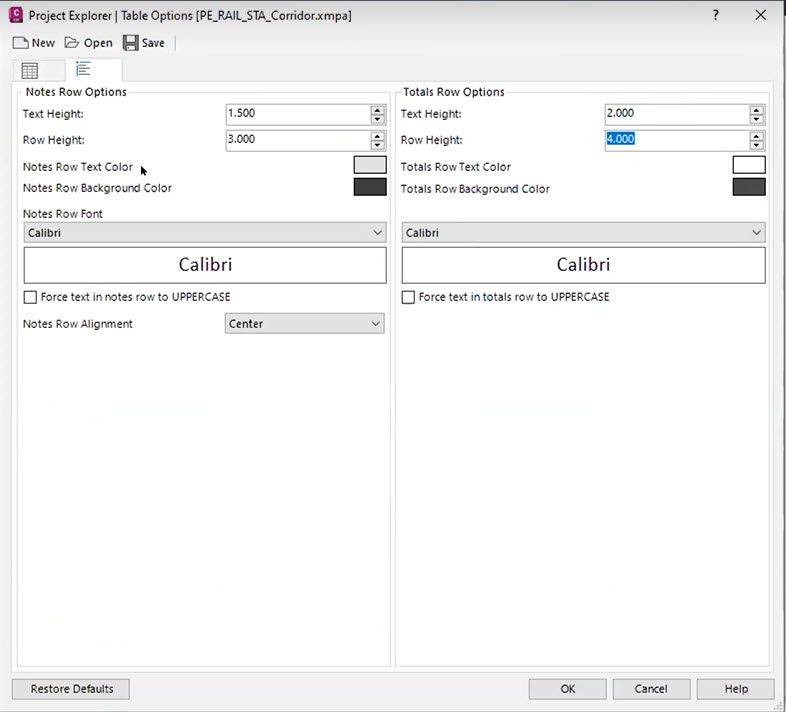The image size is (786, 712).
Task: Increase Totals Row Text Height with up arrow
Action: pos(756,110)
